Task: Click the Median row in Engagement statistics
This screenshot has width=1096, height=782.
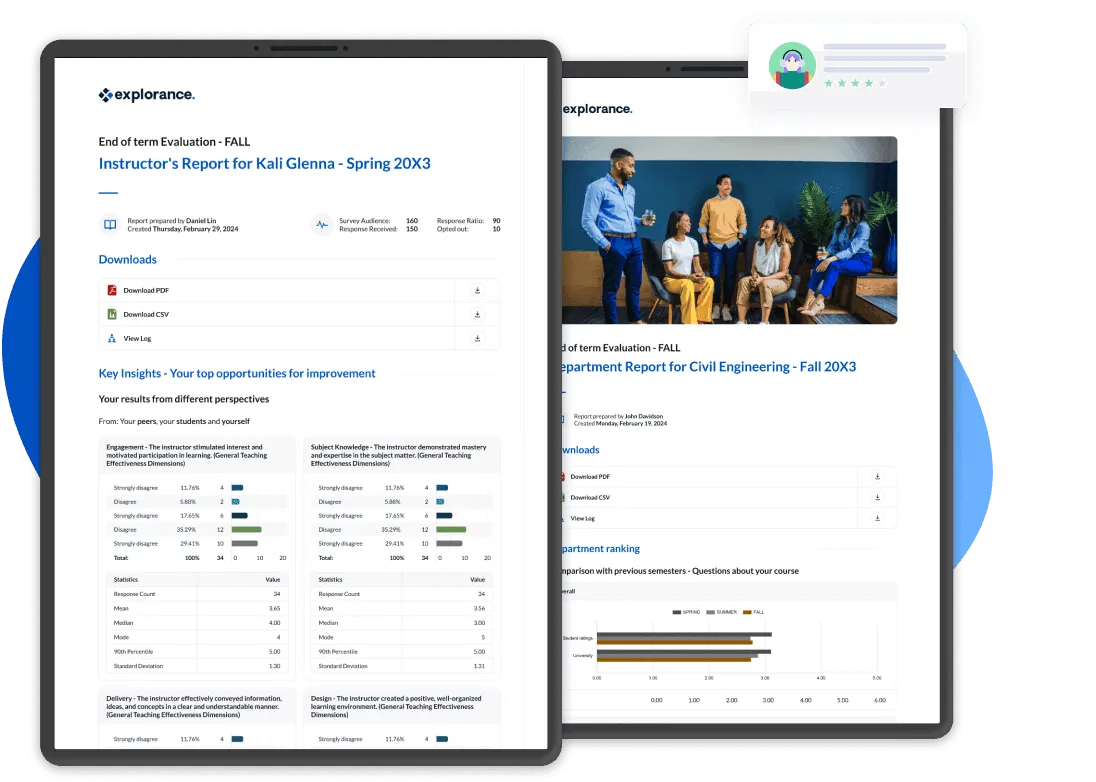Action: coord(197,623)
